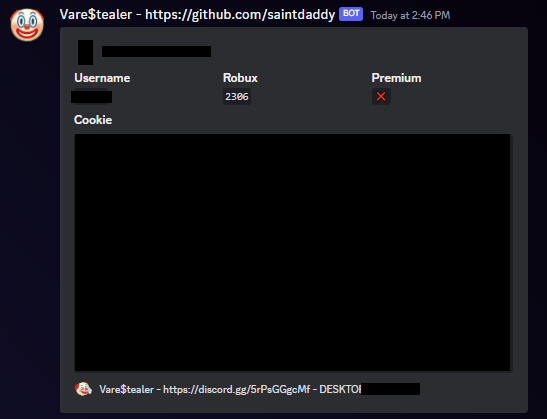Open the Vare$tealer bot name in the message header
Screen dimensions: 547x419
point(96,15)
